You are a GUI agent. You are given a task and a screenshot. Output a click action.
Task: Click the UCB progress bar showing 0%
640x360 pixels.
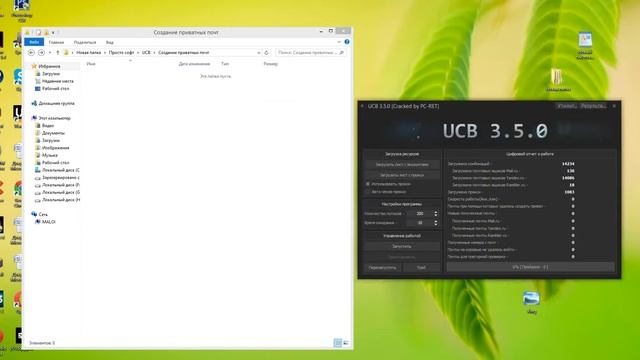point(530,267)
